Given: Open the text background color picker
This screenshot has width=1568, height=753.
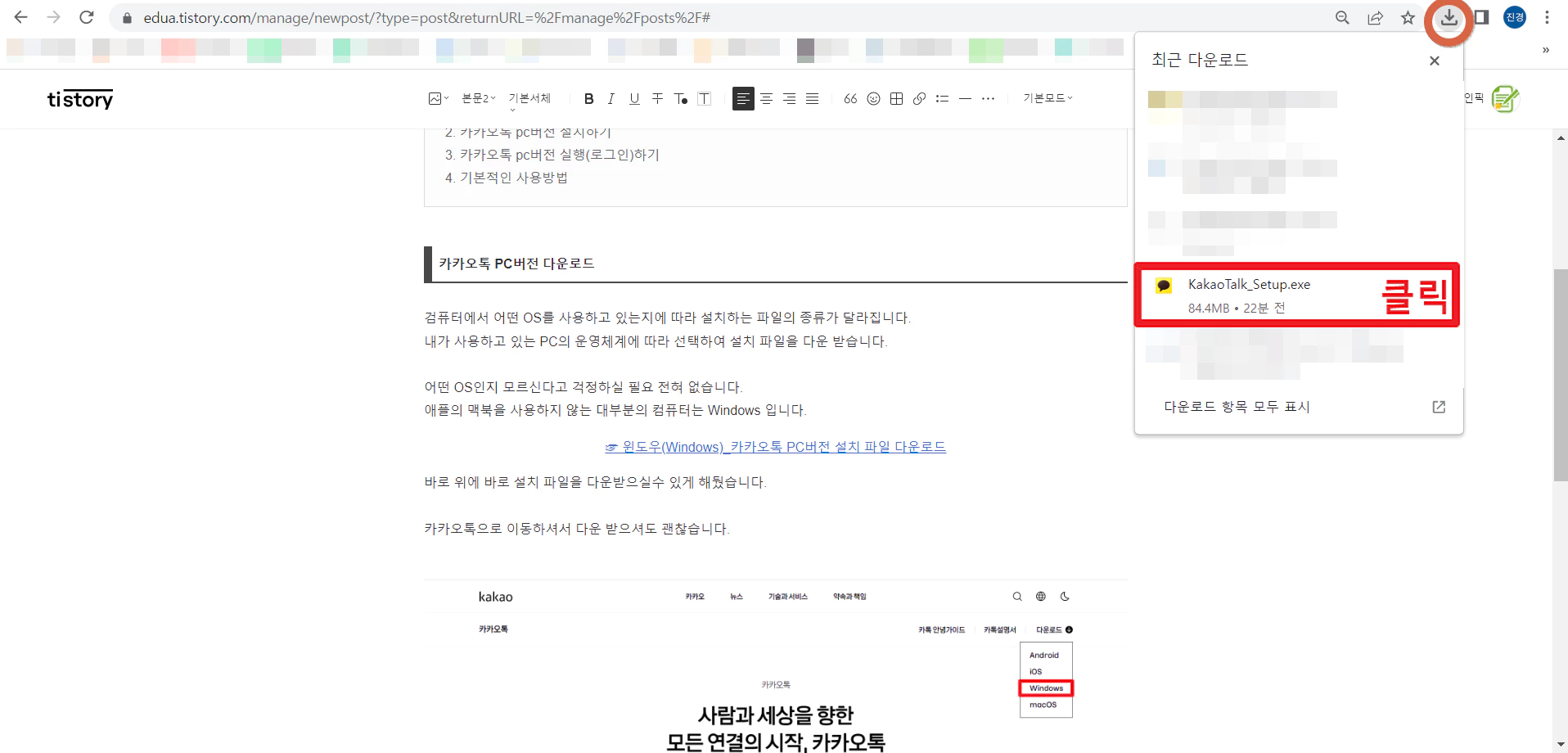Looking at the screenshot, I should (704, 98).
